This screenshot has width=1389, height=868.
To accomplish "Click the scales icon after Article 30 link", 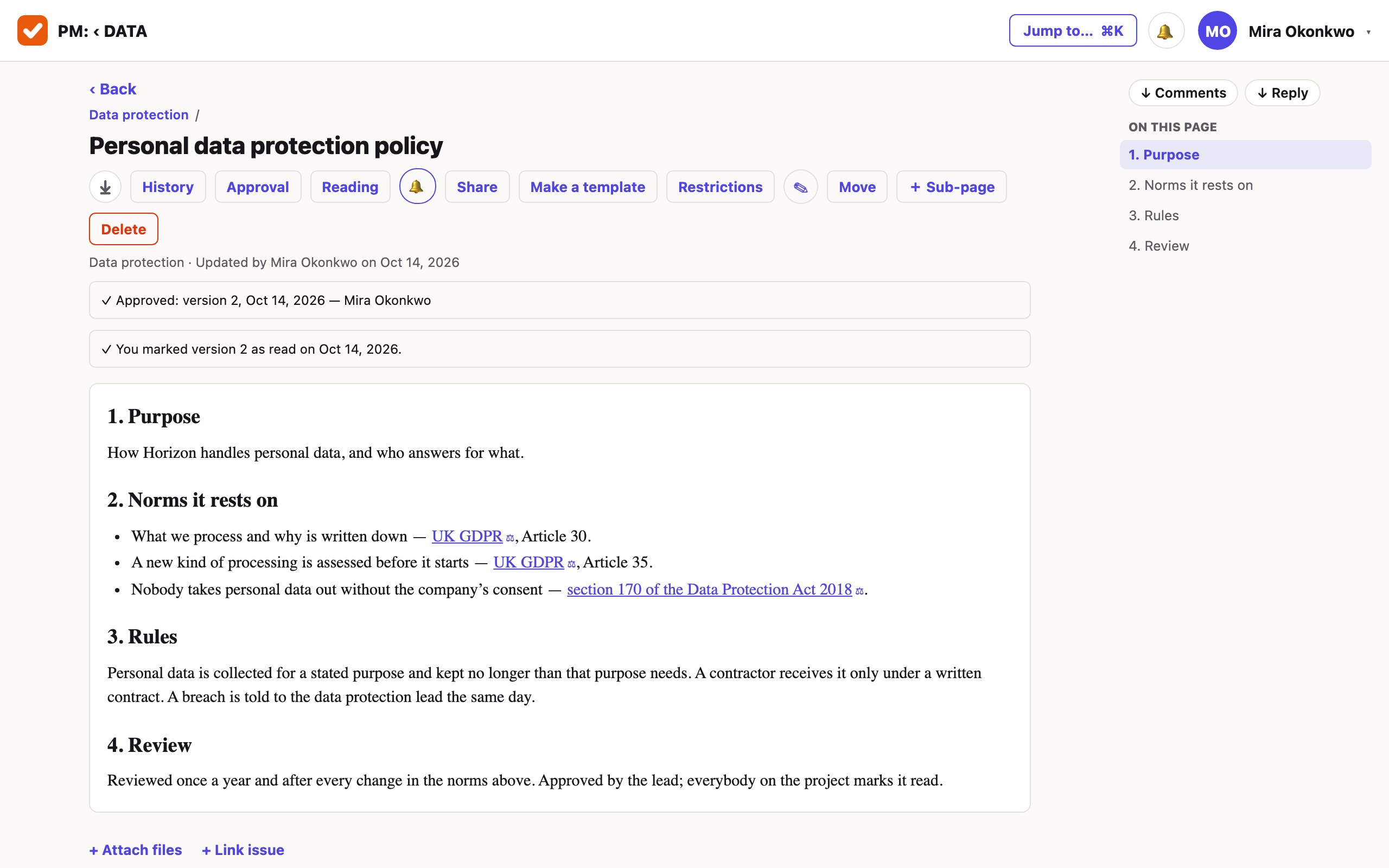I will (x=509, y=538).
